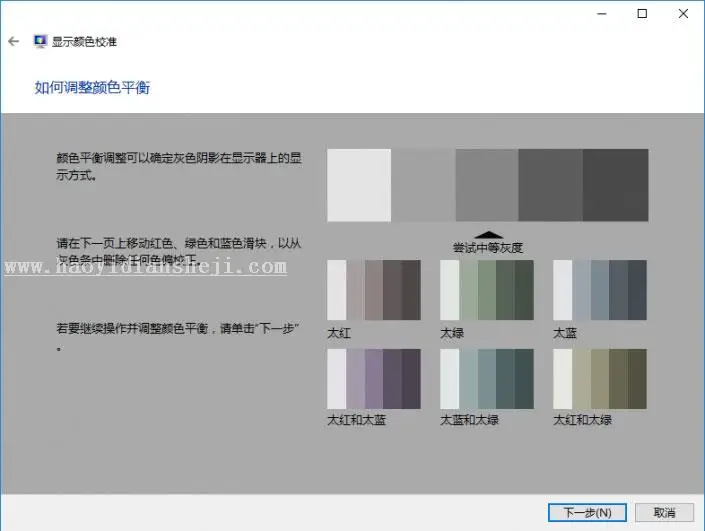
Task: Click the black arrow marker under the gray bar
Action: [x=488, y=235]
